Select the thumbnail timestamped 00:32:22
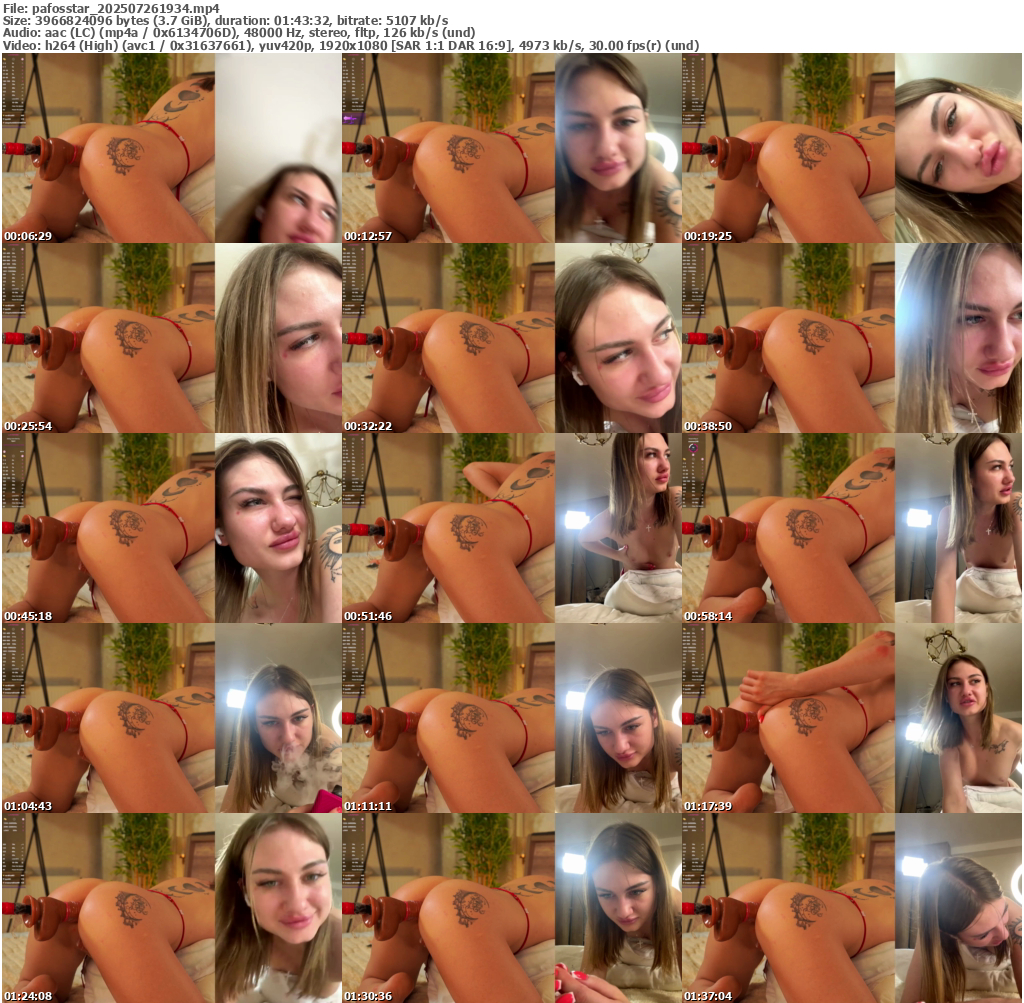Viewport: 1024px width, 1003px height. pyautogui.click(x=511, y=338)
